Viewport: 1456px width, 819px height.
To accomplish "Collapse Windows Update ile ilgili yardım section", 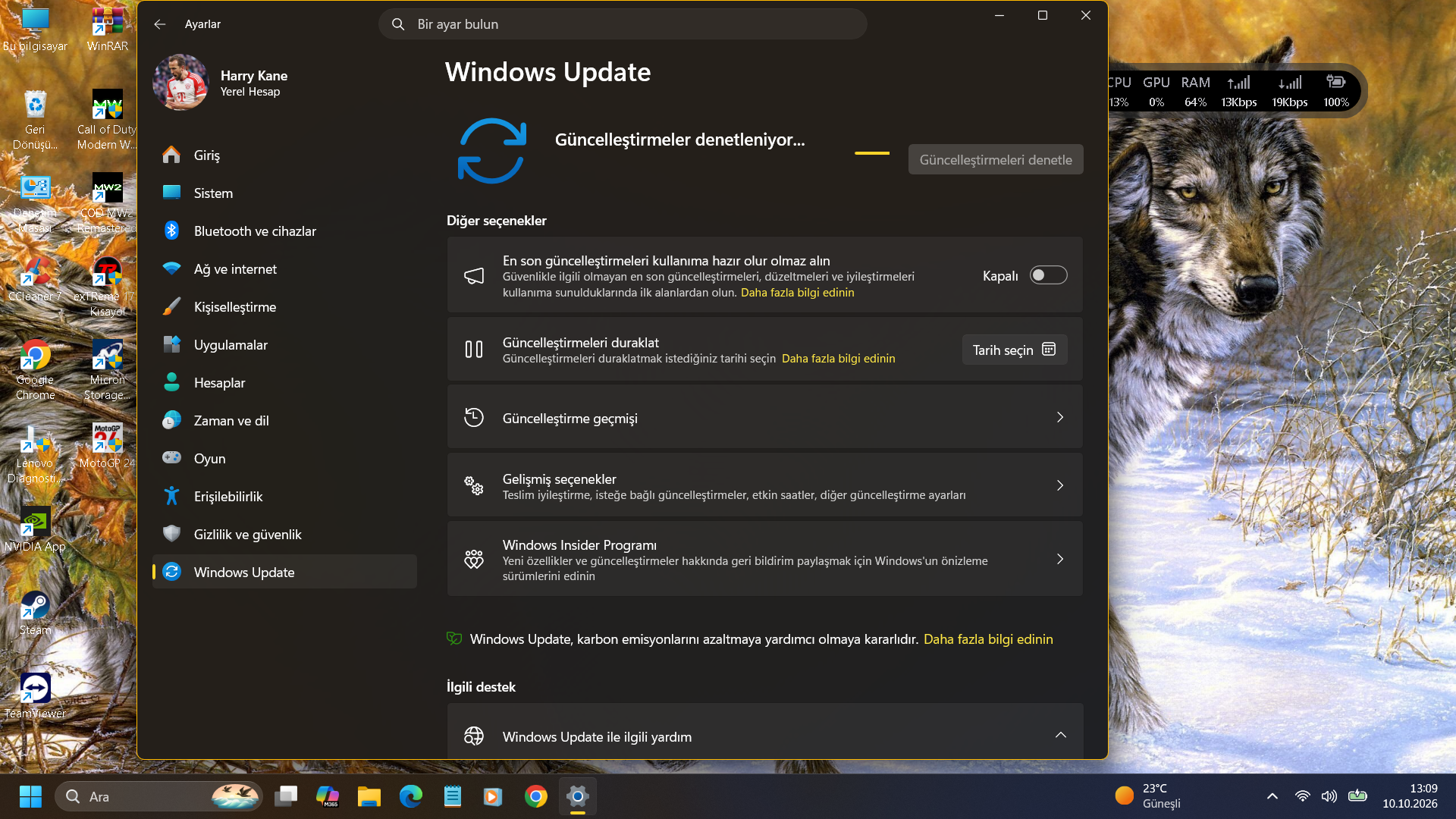I will coord(1060,735).
